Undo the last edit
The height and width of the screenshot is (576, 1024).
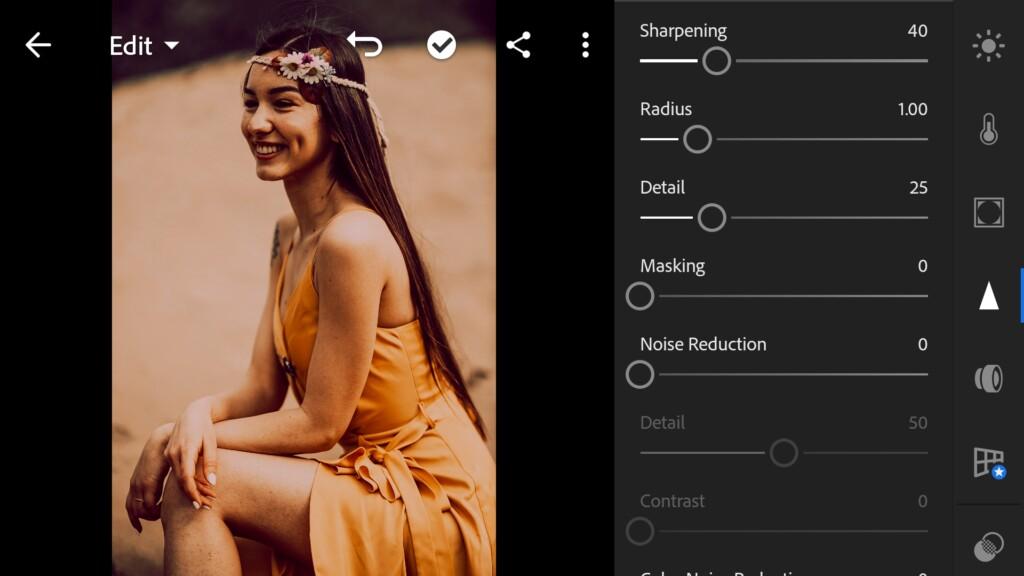click(x=365, y=44)
